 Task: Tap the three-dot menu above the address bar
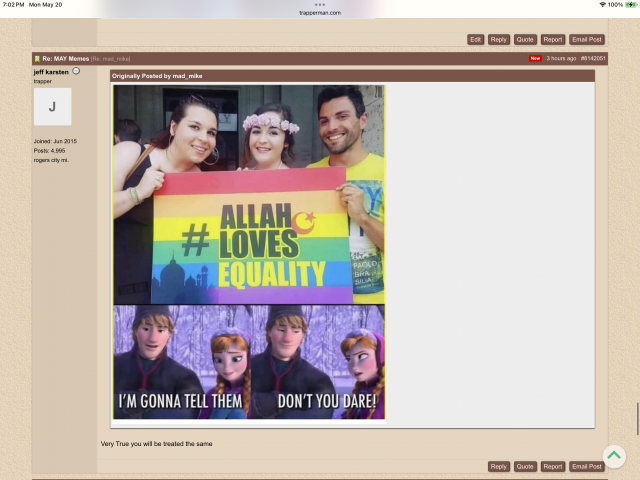coord(320,5)
